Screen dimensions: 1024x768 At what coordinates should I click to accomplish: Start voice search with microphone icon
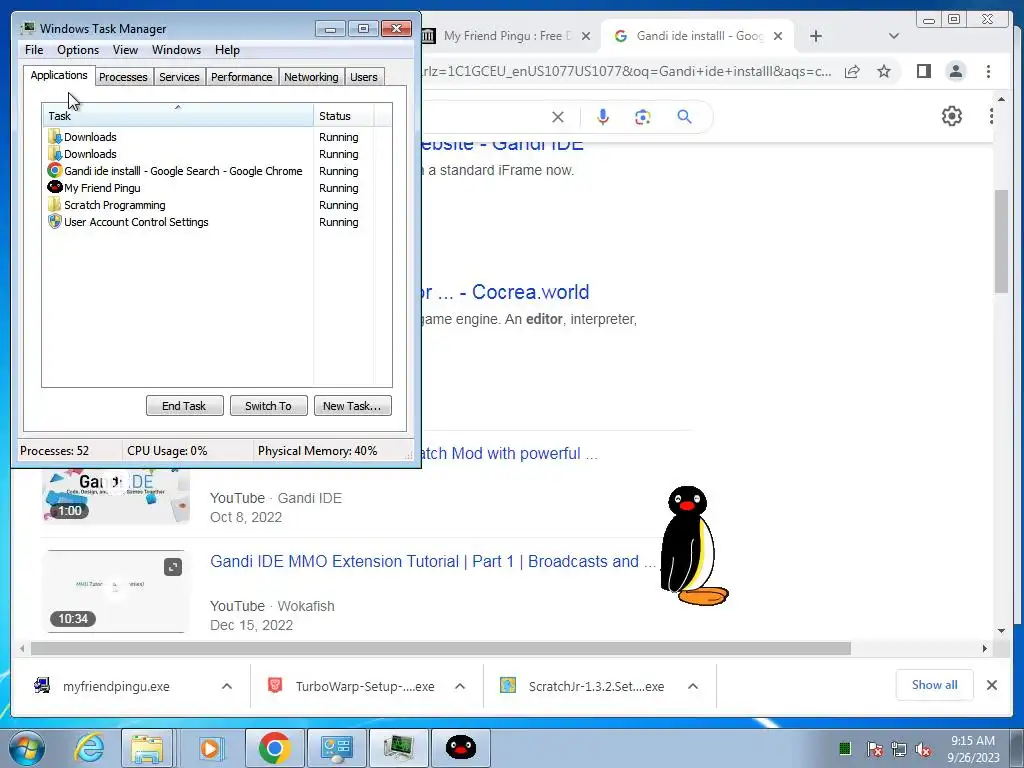point(603,117)
